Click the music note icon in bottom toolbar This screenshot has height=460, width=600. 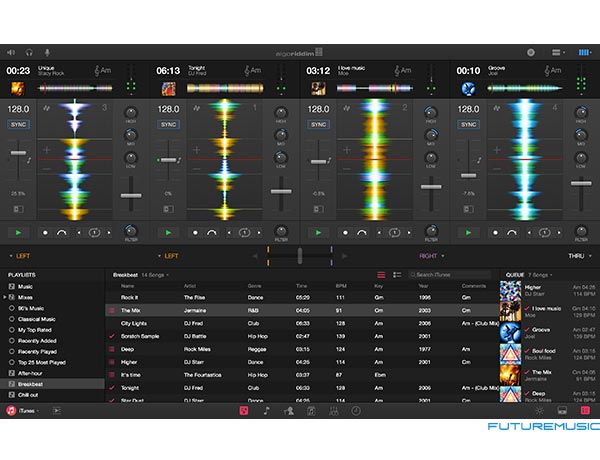pos(266,411)
